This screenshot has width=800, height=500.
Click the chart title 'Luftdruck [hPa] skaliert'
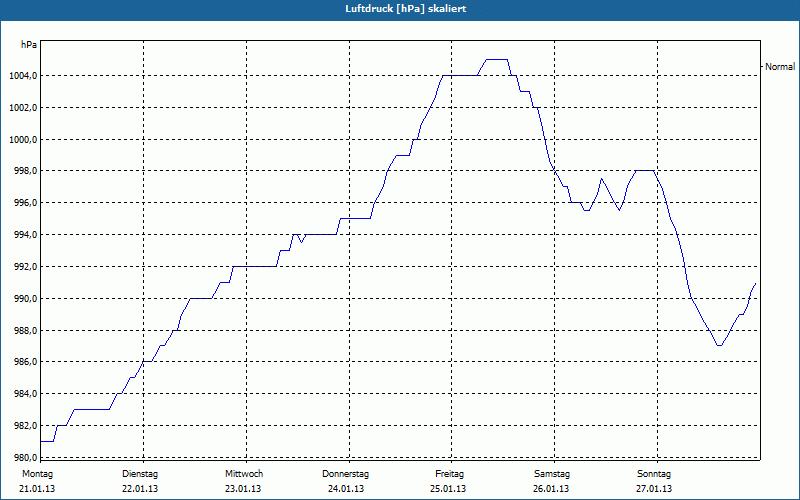406,9
